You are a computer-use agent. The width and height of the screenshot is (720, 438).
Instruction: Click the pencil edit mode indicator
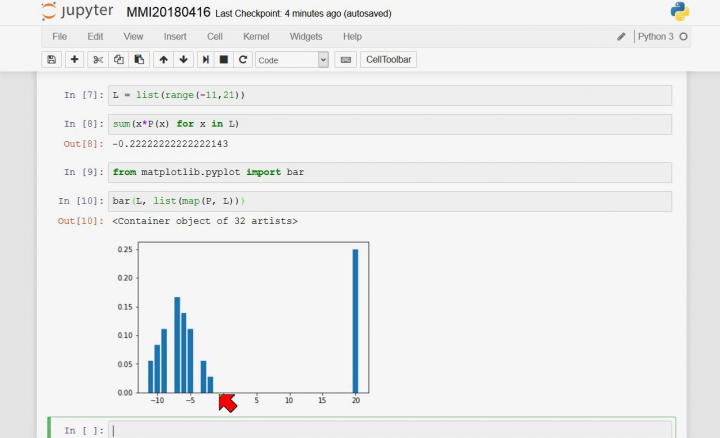(621, 37)
